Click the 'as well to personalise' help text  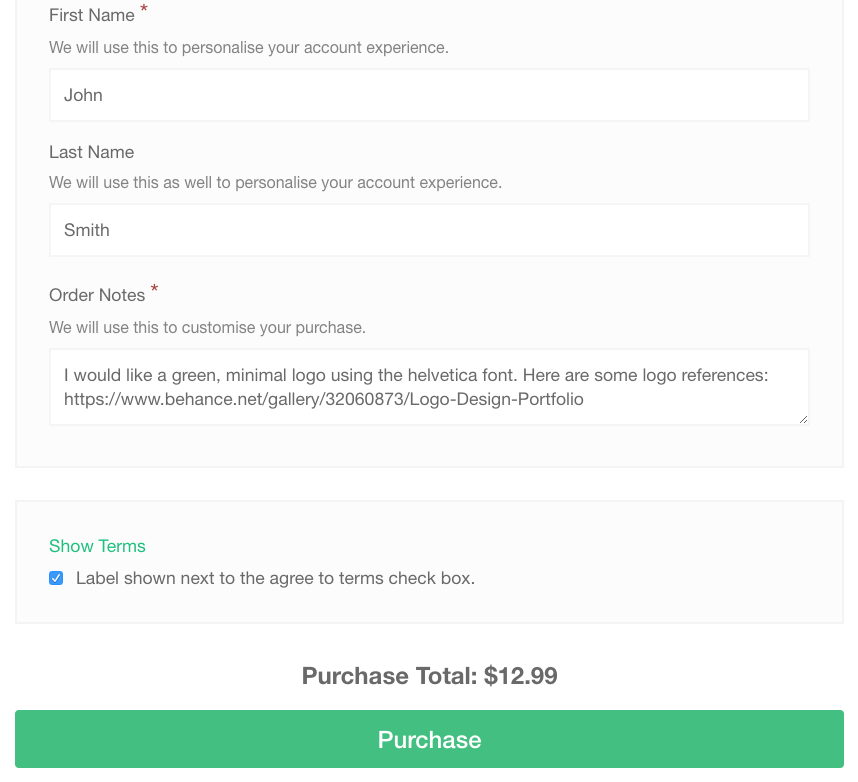coord(275,182)
